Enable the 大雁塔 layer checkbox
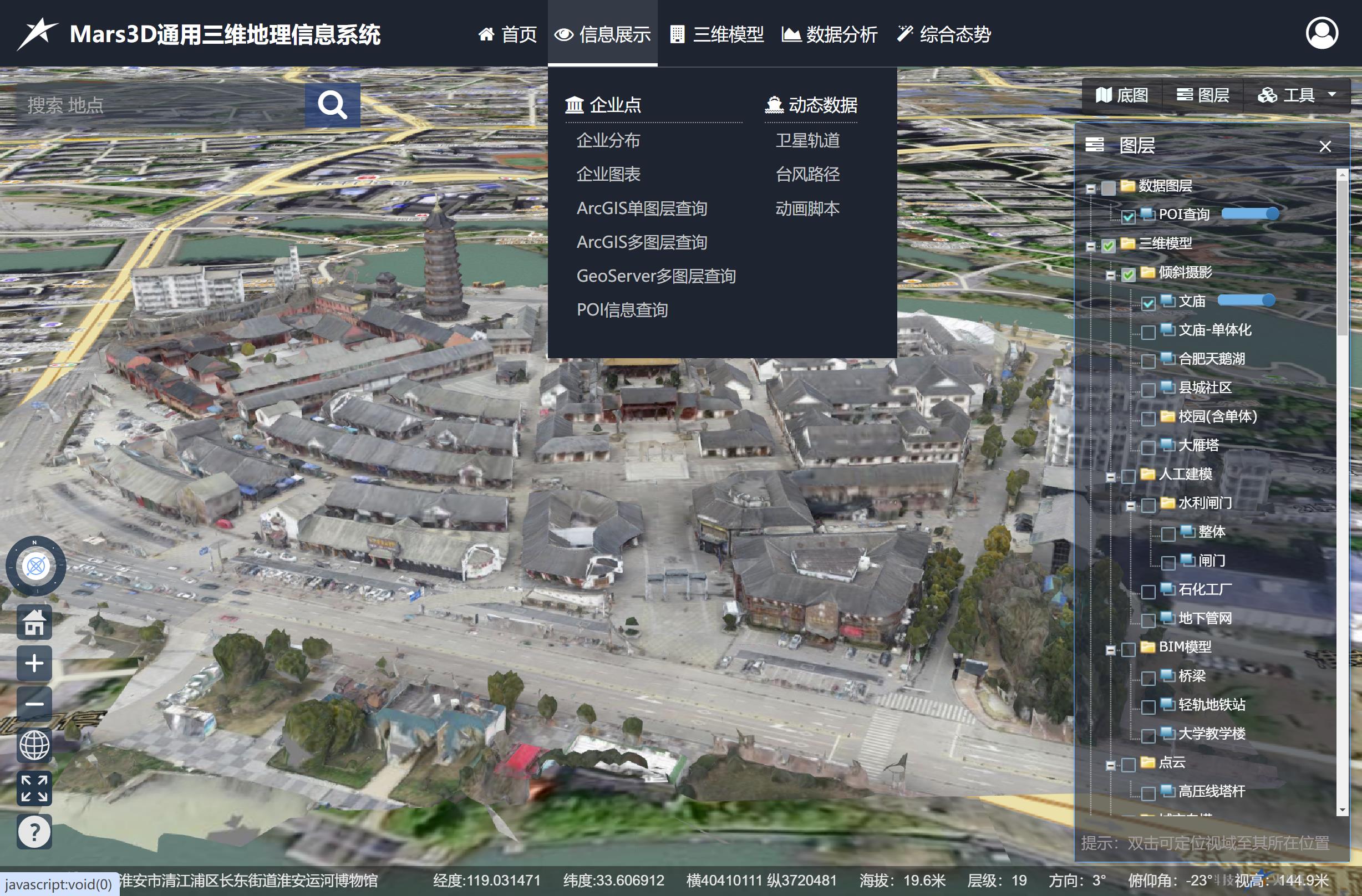 pos(1148,447)
